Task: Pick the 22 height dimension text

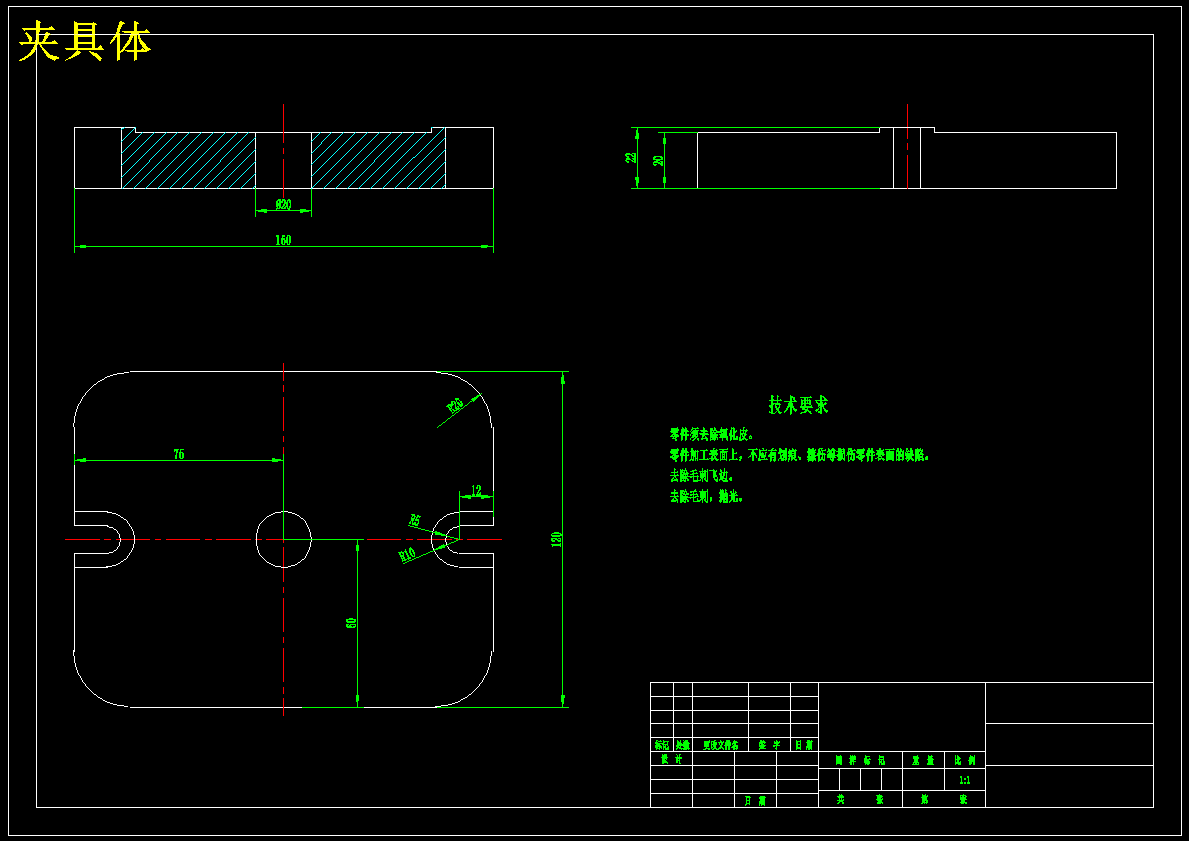Action: pos(631,158)
